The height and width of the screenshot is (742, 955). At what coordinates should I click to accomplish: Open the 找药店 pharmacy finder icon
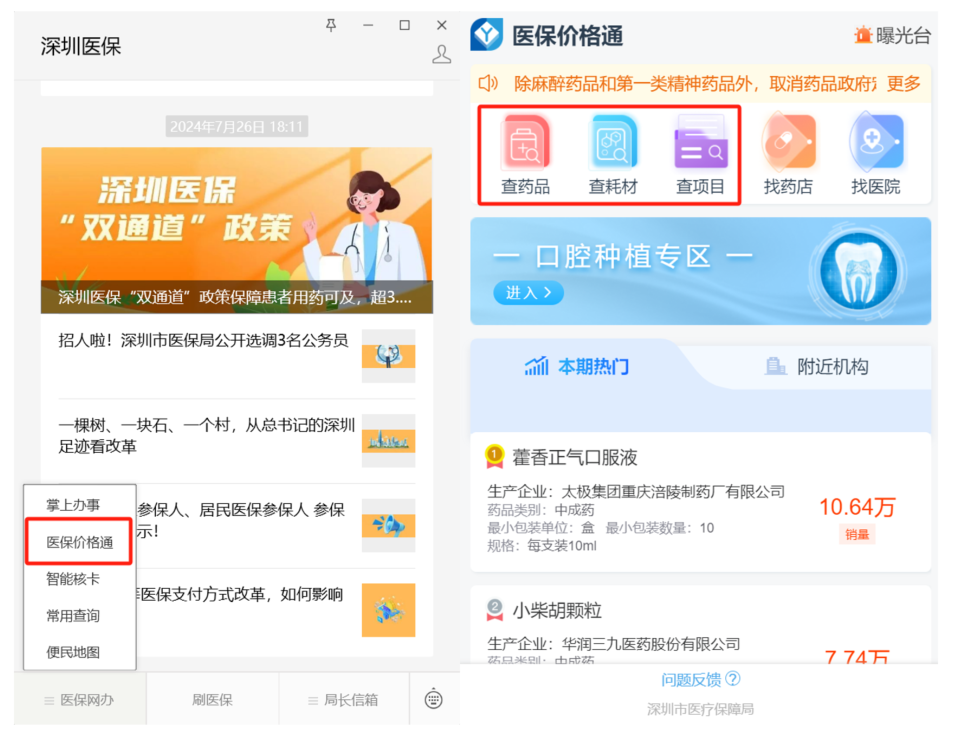coord(789,141)
